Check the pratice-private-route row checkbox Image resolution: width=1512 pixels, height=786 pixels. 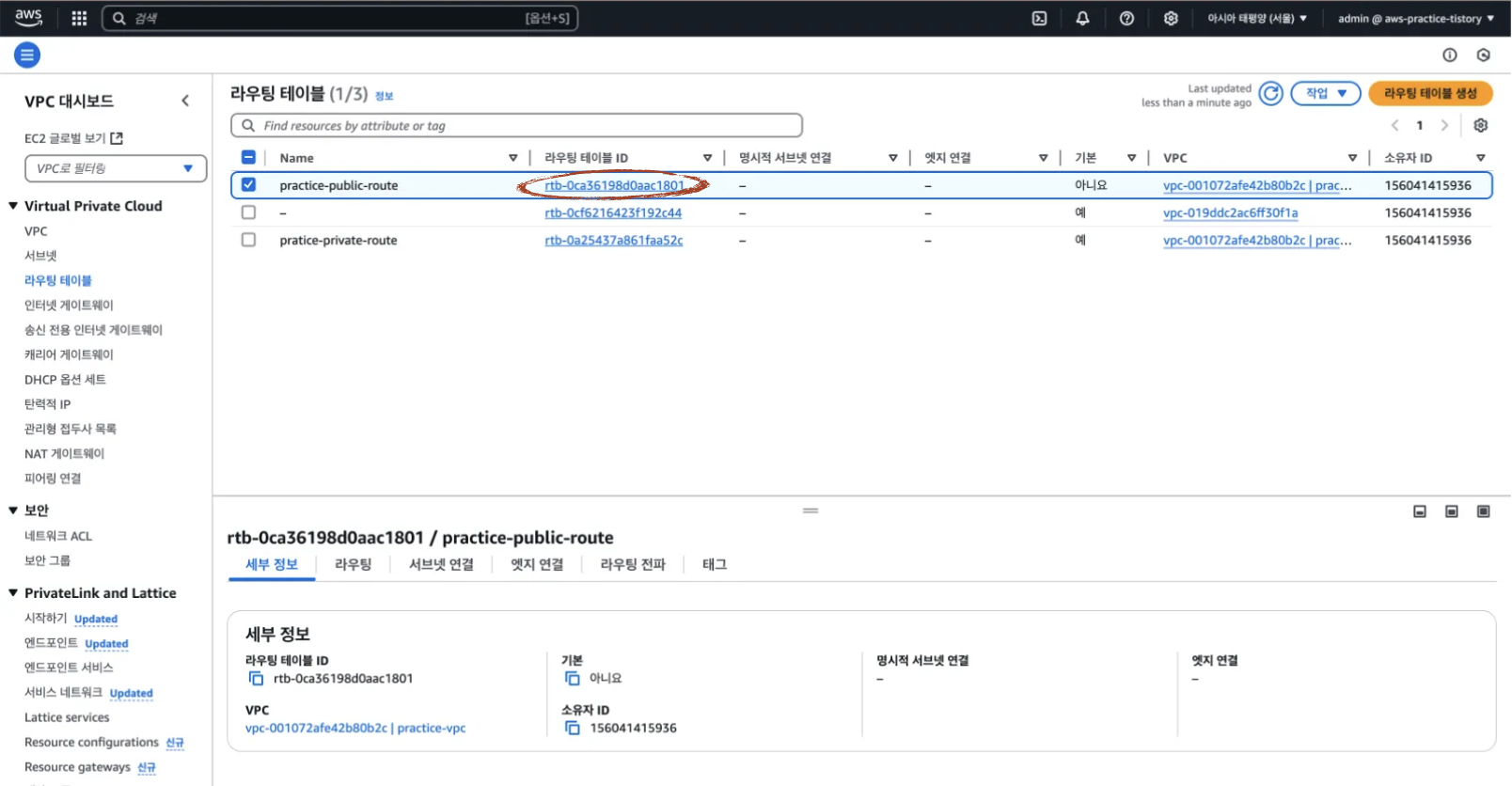click(248, 240)
